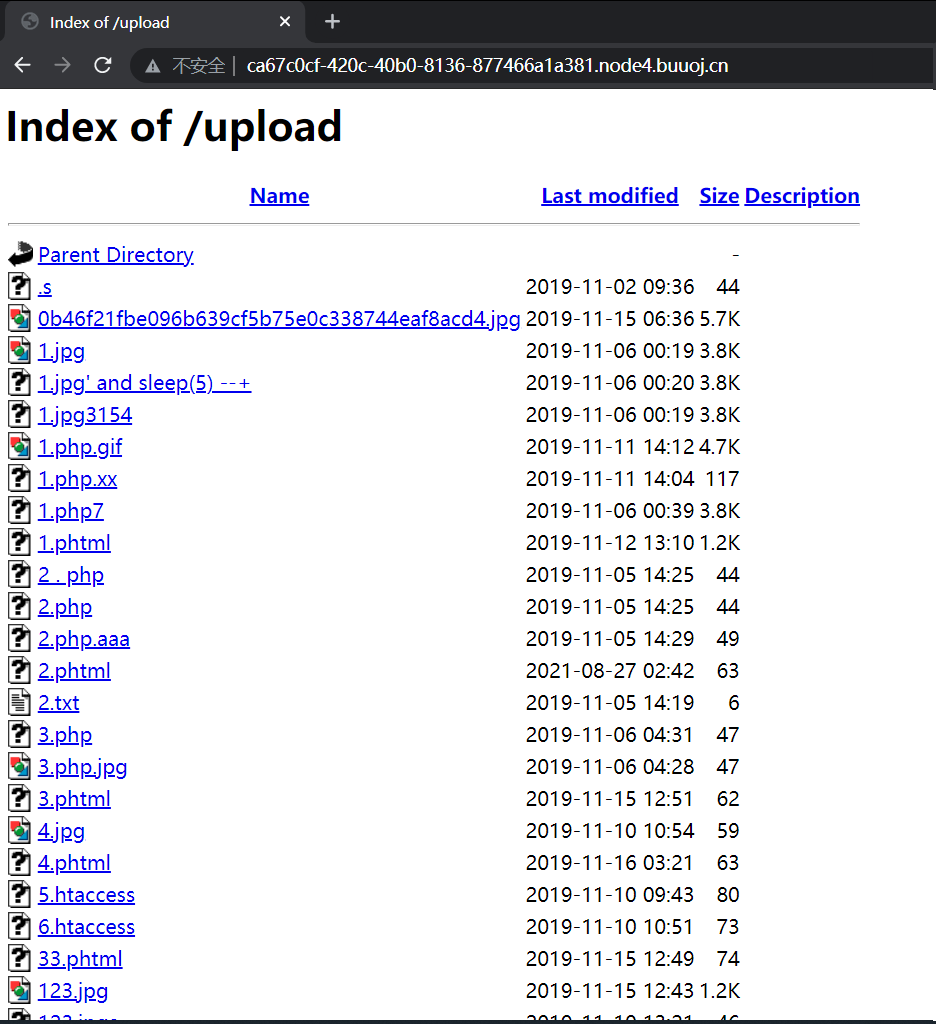Open the 1.jpg file link
The image size is (936, 1024).
pyautogui.click(x=61, y=351)
